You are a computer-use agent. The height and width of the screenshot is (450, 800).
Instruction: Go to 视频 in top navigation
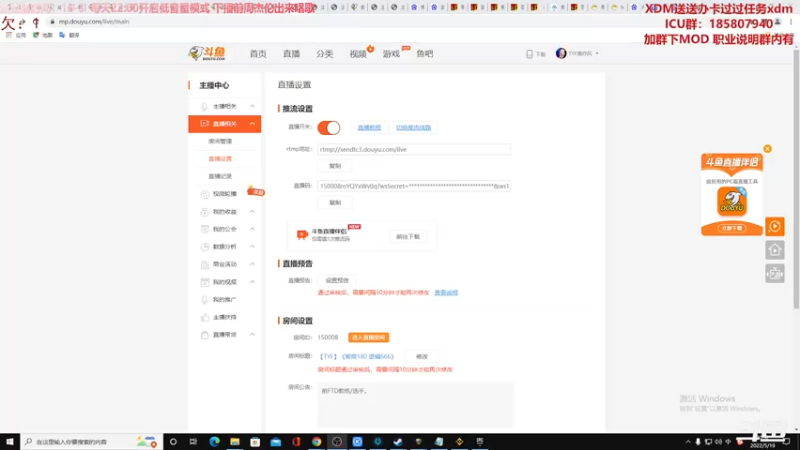coord(358,54)
